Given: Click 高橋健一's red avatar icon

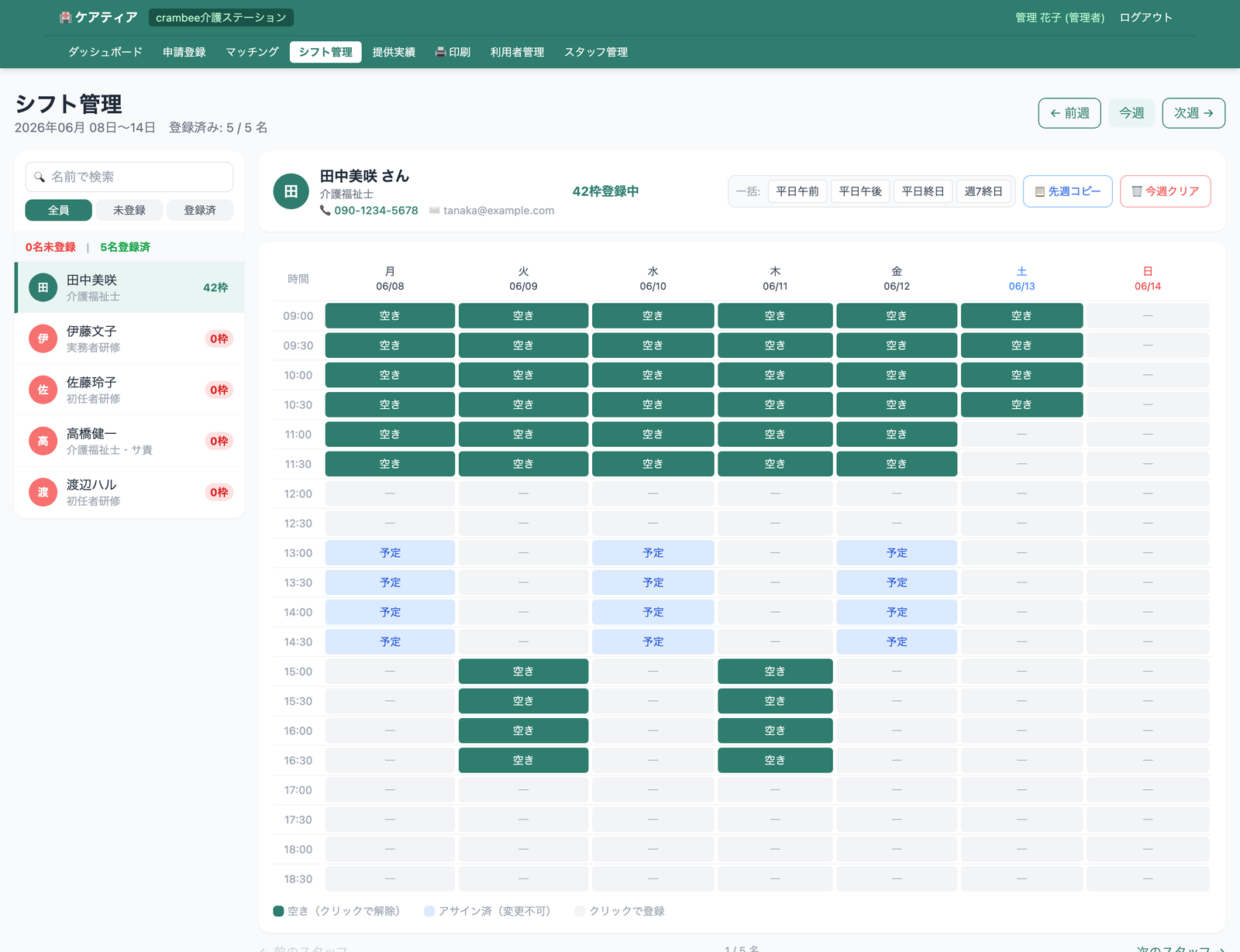Looking at the screenshot, I should click(x=43, y=441).
